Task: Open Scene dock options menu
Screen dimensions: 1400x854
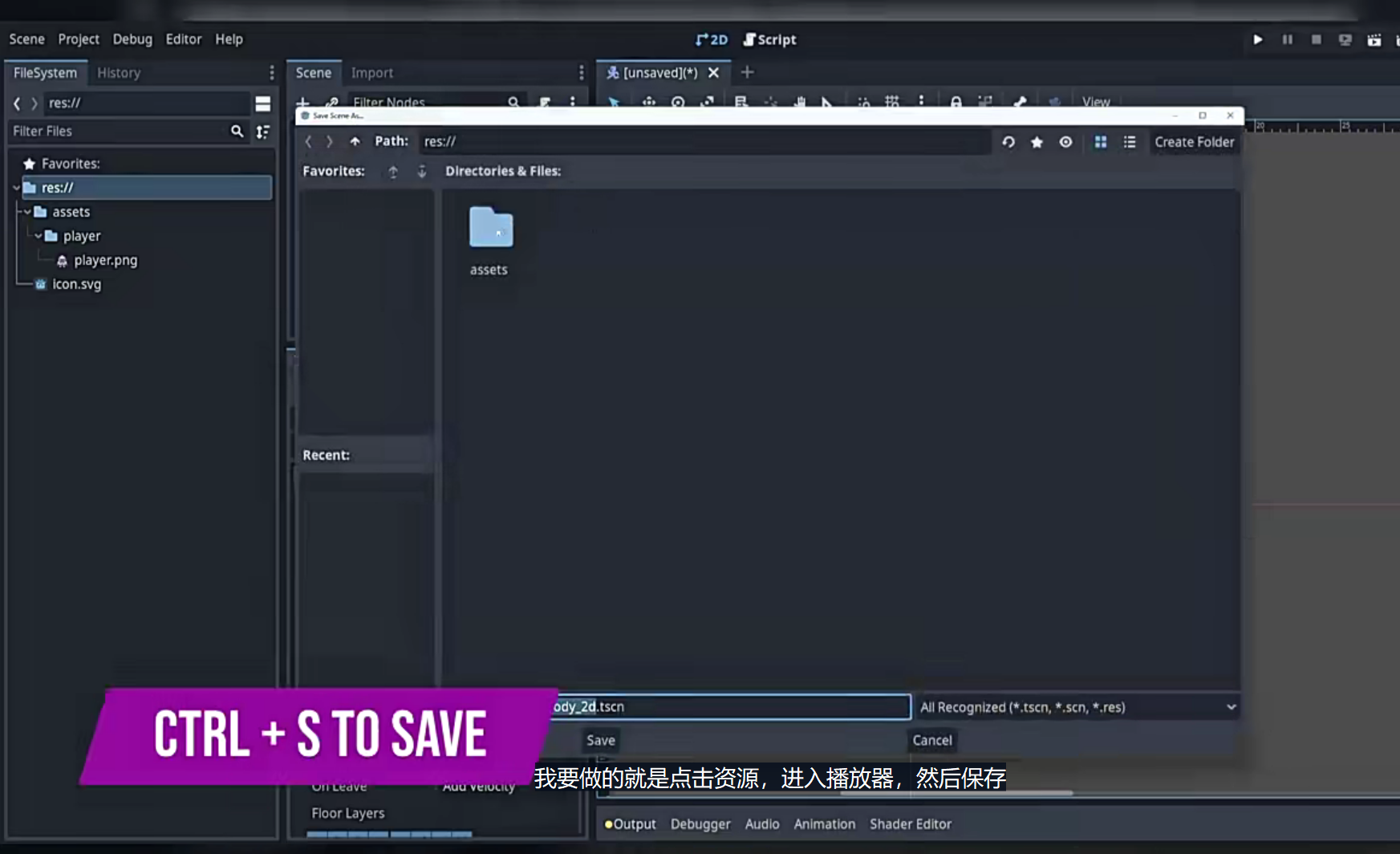Action: point(581,73)
